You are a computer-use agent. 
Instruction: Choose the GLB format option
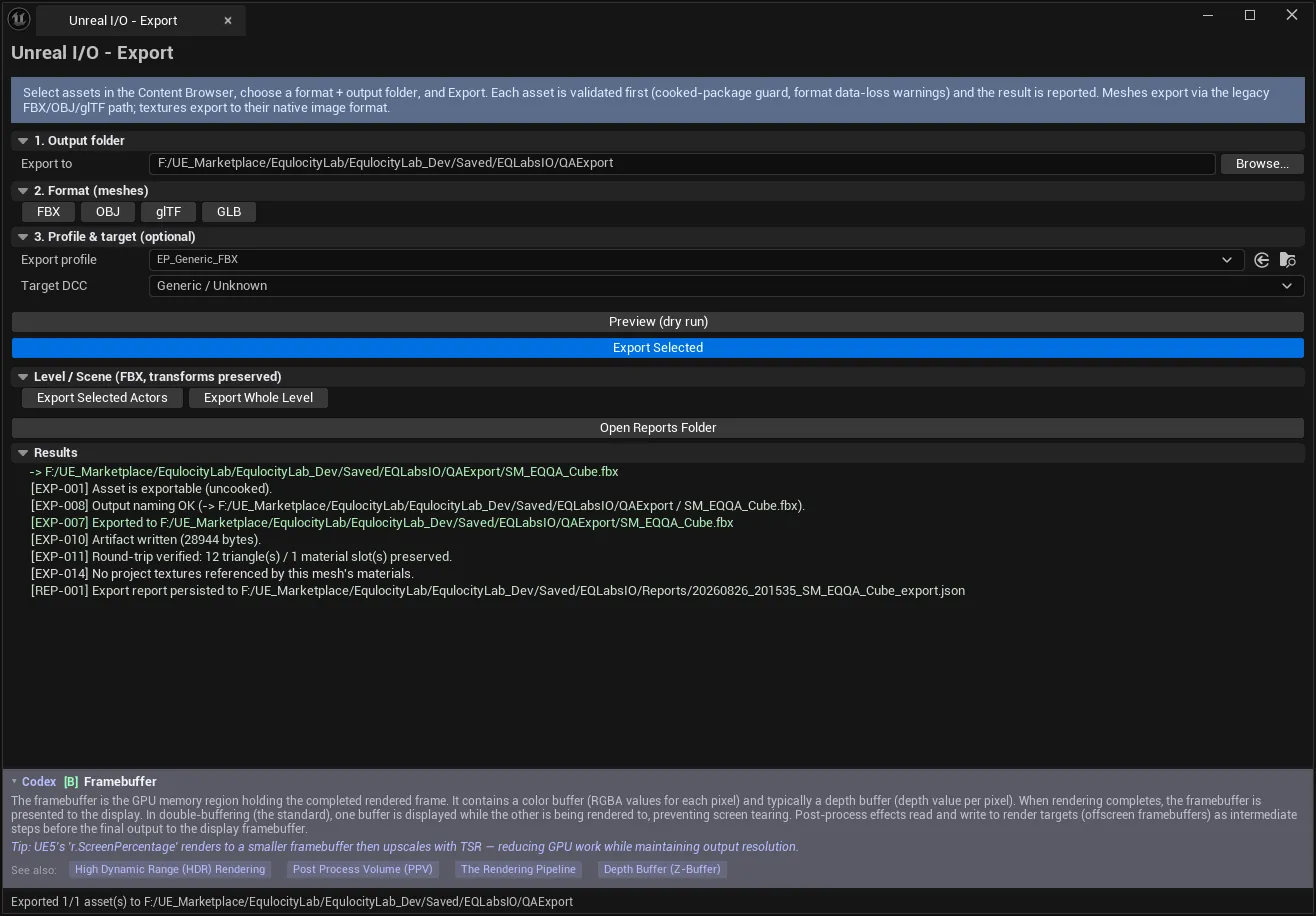[x=229, y=212]
